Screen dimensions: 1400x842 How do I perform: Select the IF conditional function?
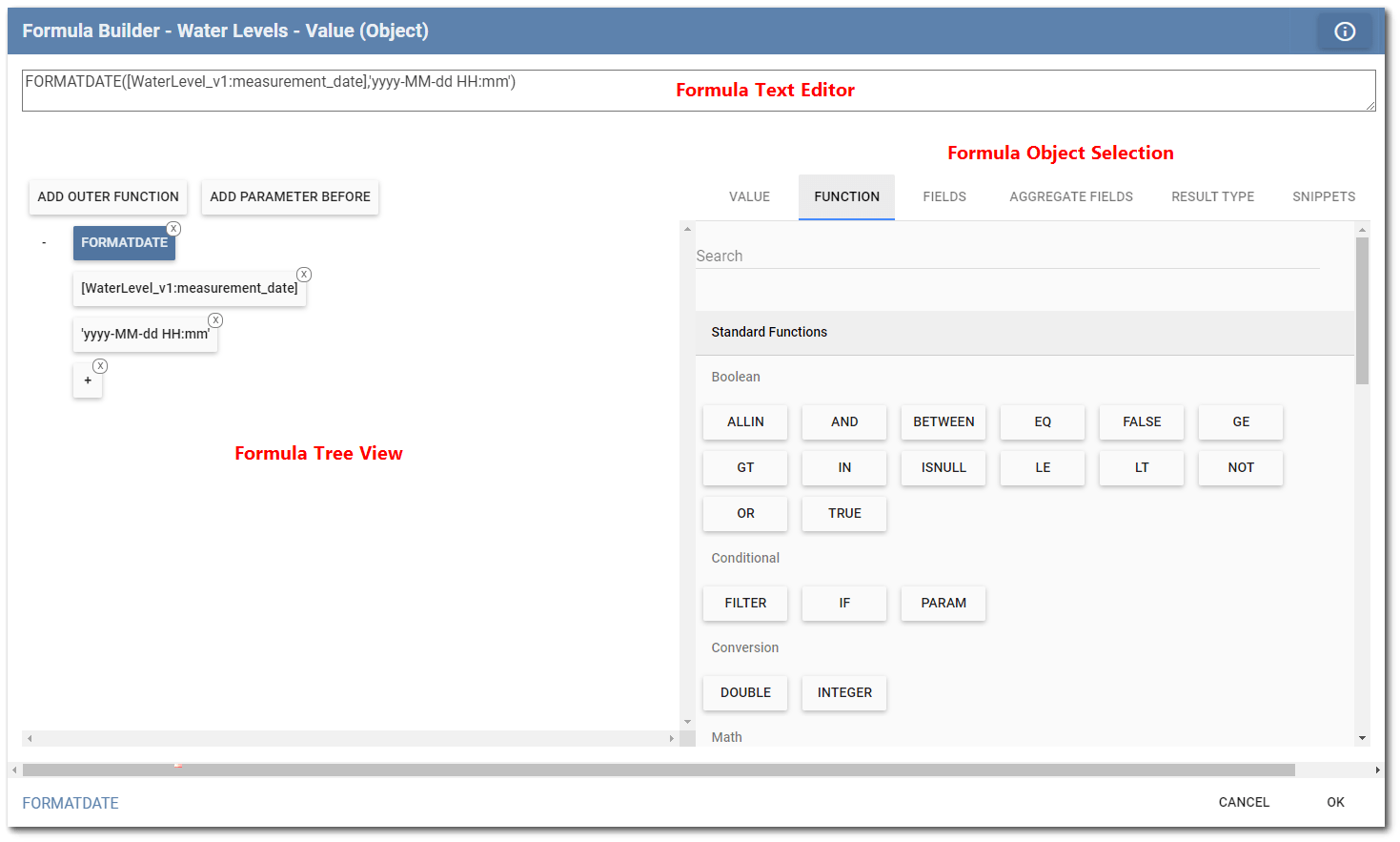(843, 603)
